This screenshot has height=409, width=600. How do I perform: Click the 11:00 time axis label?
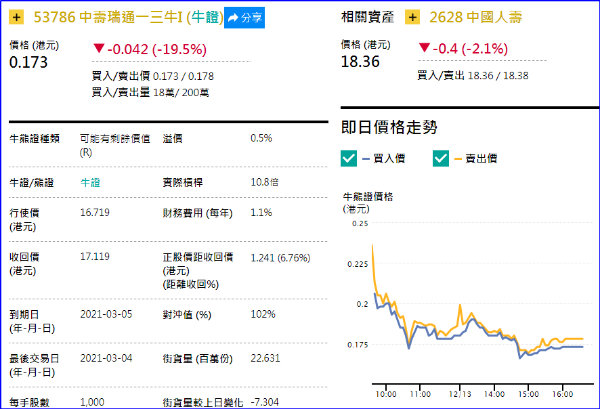pyautogui.click(x=420, y=394)
